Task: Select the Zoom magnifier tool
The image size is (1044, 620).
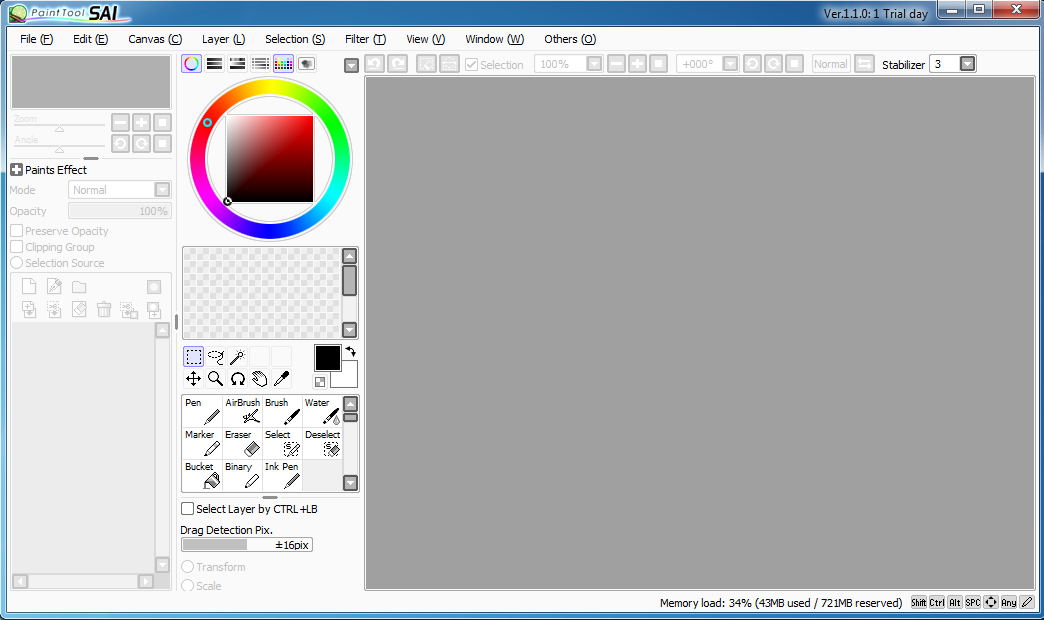Action: (215, 379)
